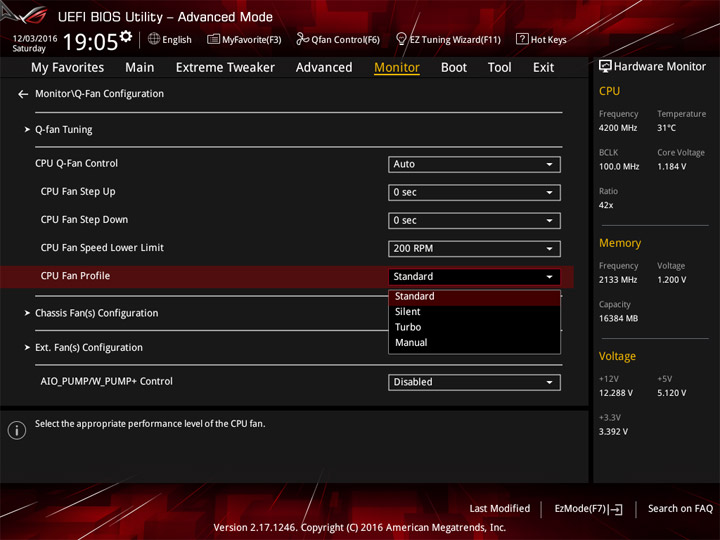Open CPU Fan Speed Lower Limit dropdown
This screenshot has width=720, height=540.
click(474, 248)
